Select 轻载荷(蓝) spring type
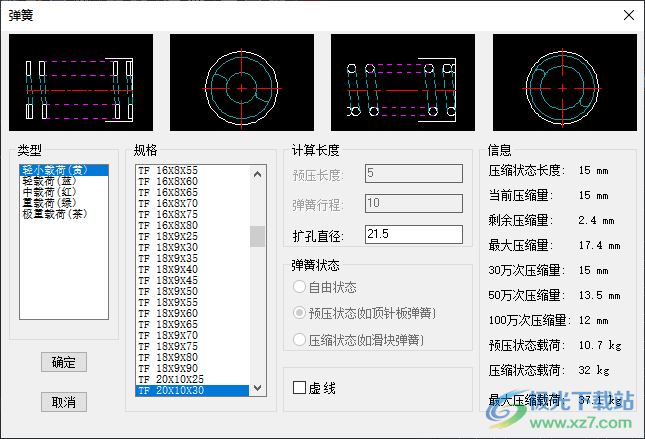Screen dimensions: 645x439 64,181
